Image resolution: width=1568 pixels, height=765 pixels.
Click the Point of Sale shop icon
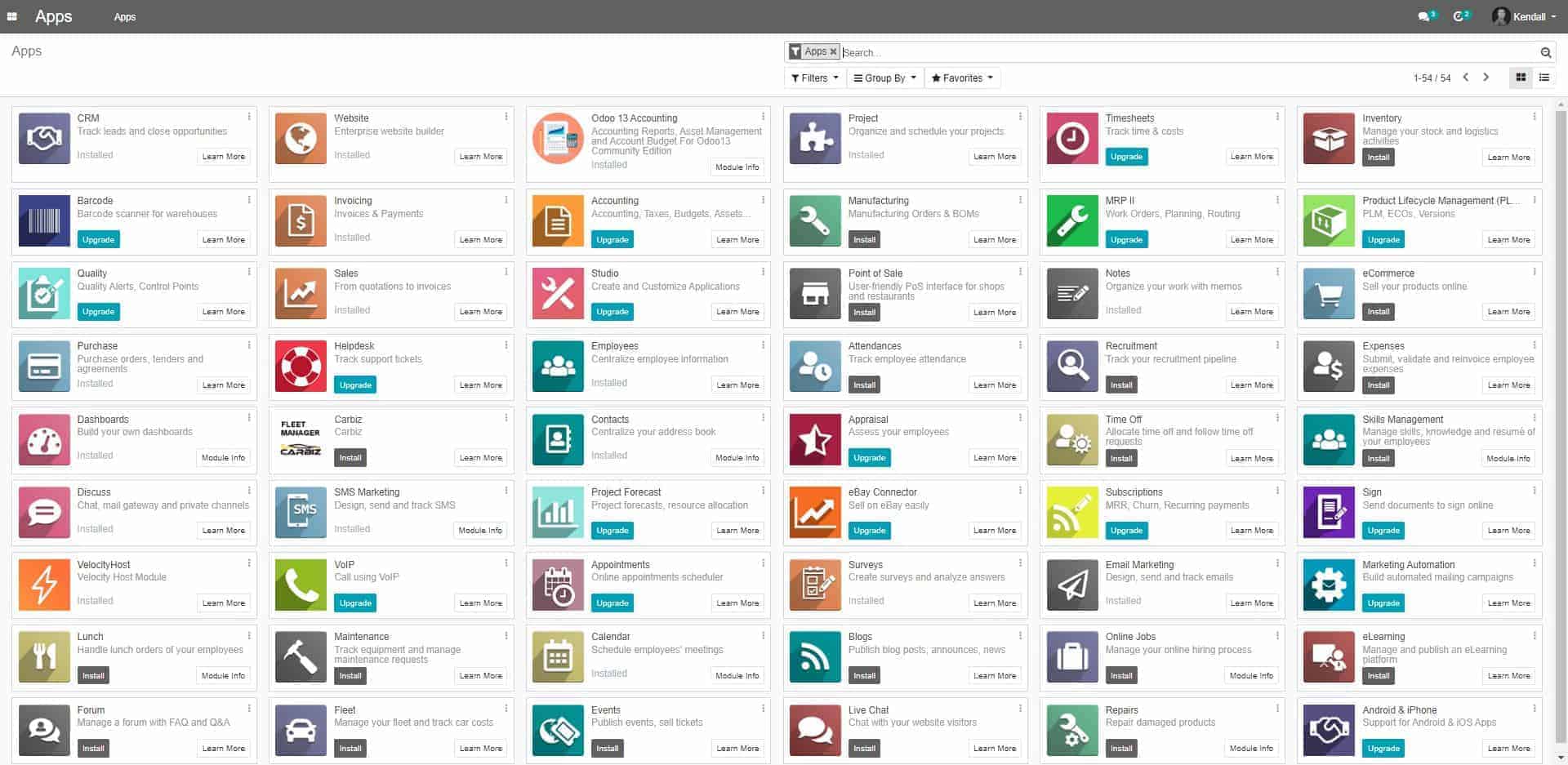[x=815, y=293]
